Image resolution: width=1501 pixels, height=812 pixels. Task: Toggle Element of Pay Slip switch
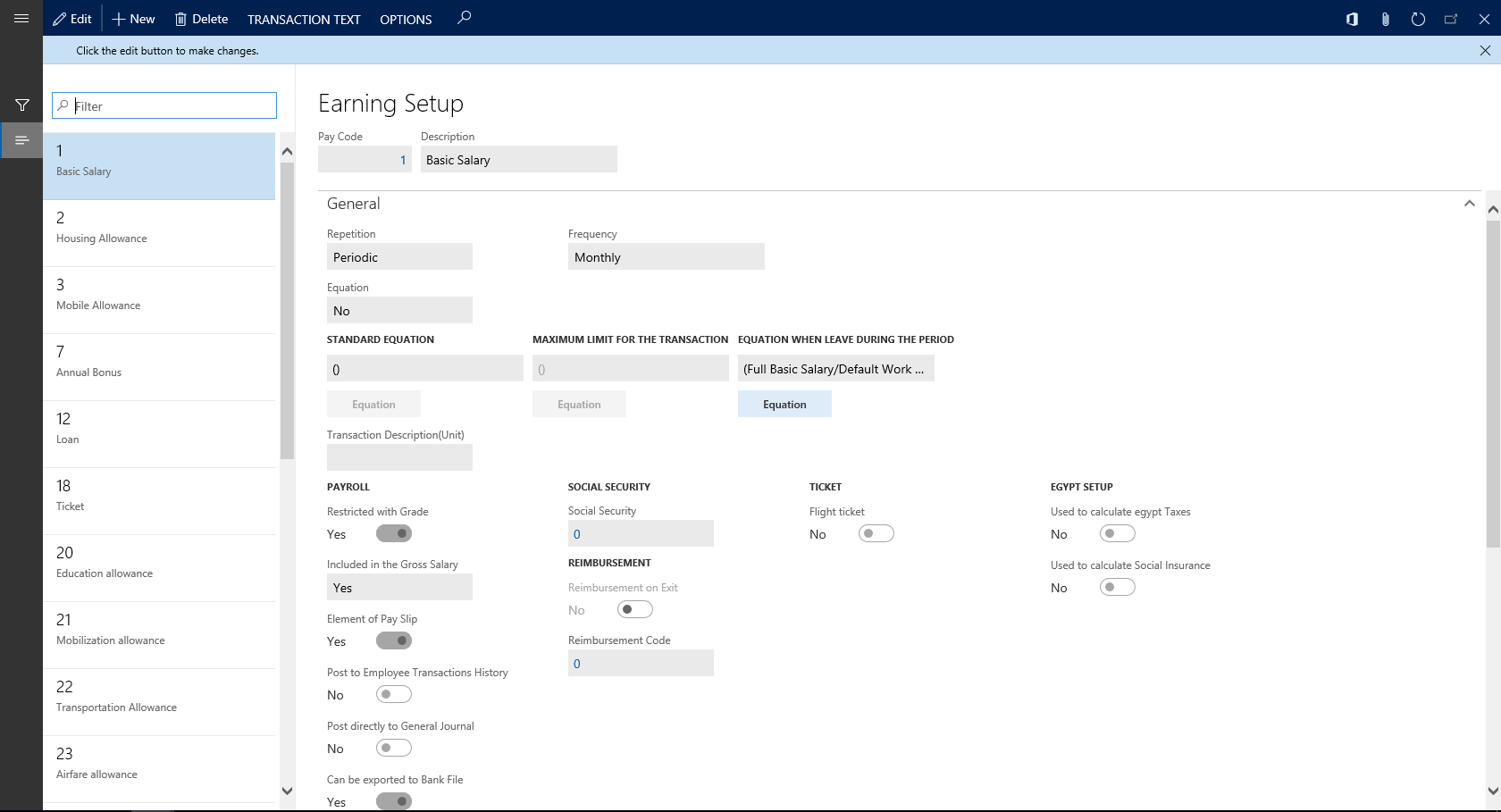[x=394, y=640]
